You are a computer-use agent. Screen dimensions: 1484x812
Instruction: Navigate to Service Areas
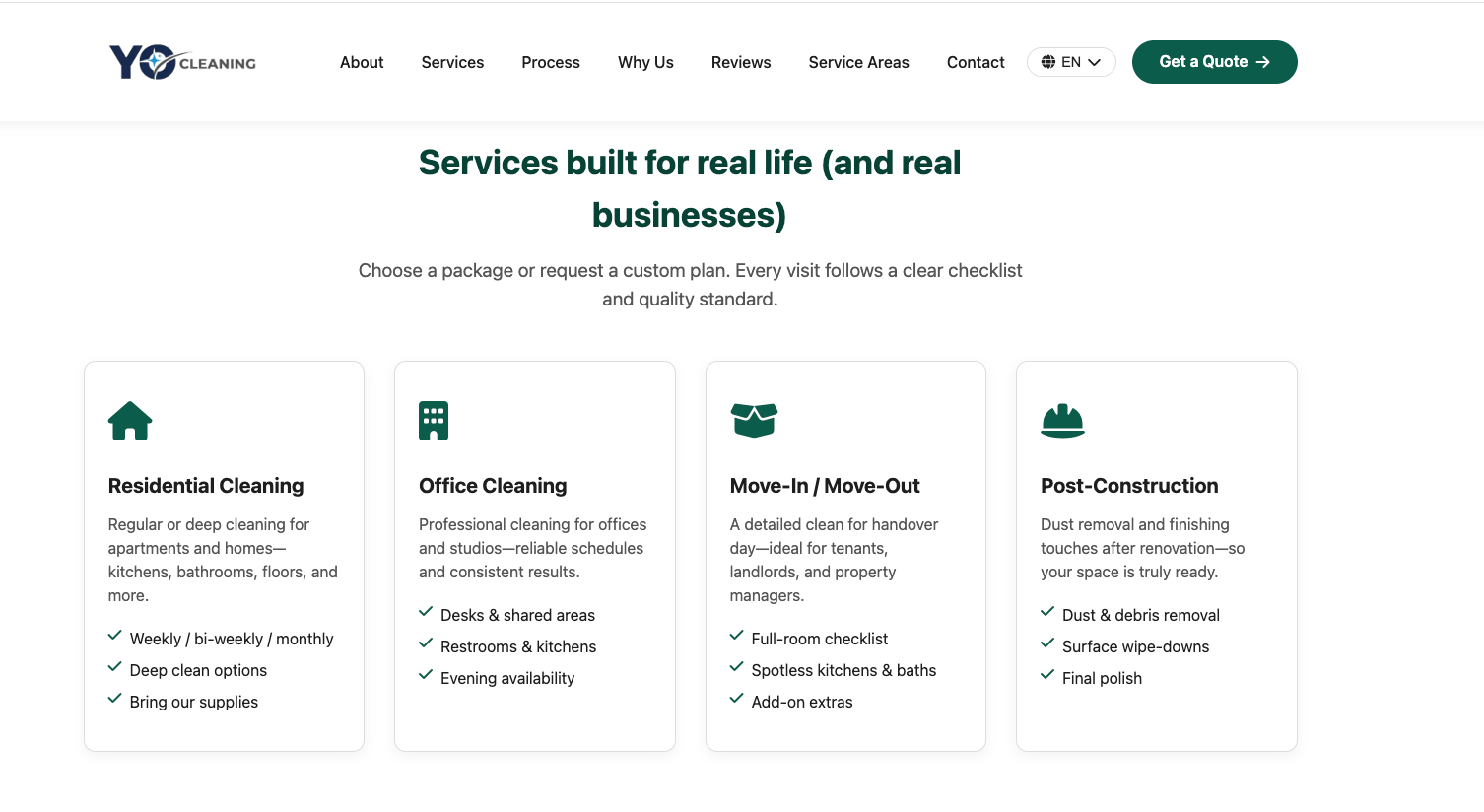point(859,62)
